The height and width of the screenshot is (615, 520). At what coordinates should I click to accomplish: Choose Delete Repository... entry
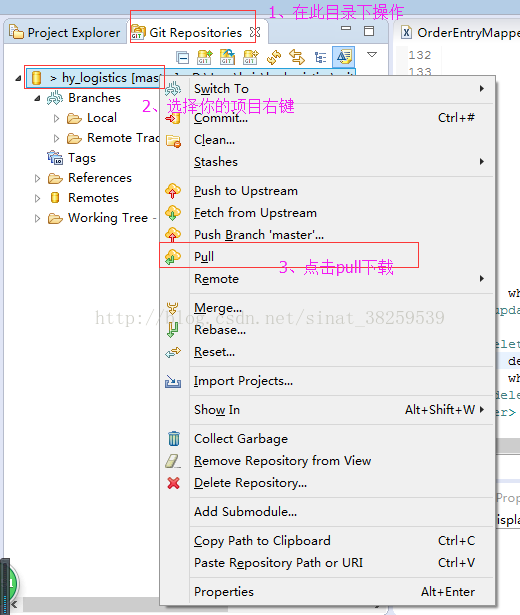click(327, 482)
